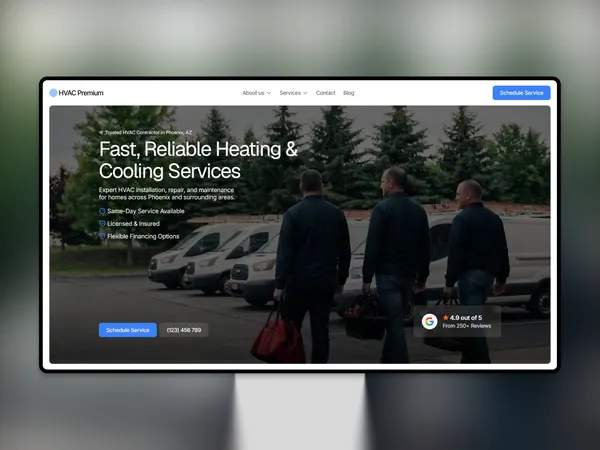This screenshot has width=600, height=450.
Task: Click Schedule Service button in navbar
Action: click(x=521, y=93)
